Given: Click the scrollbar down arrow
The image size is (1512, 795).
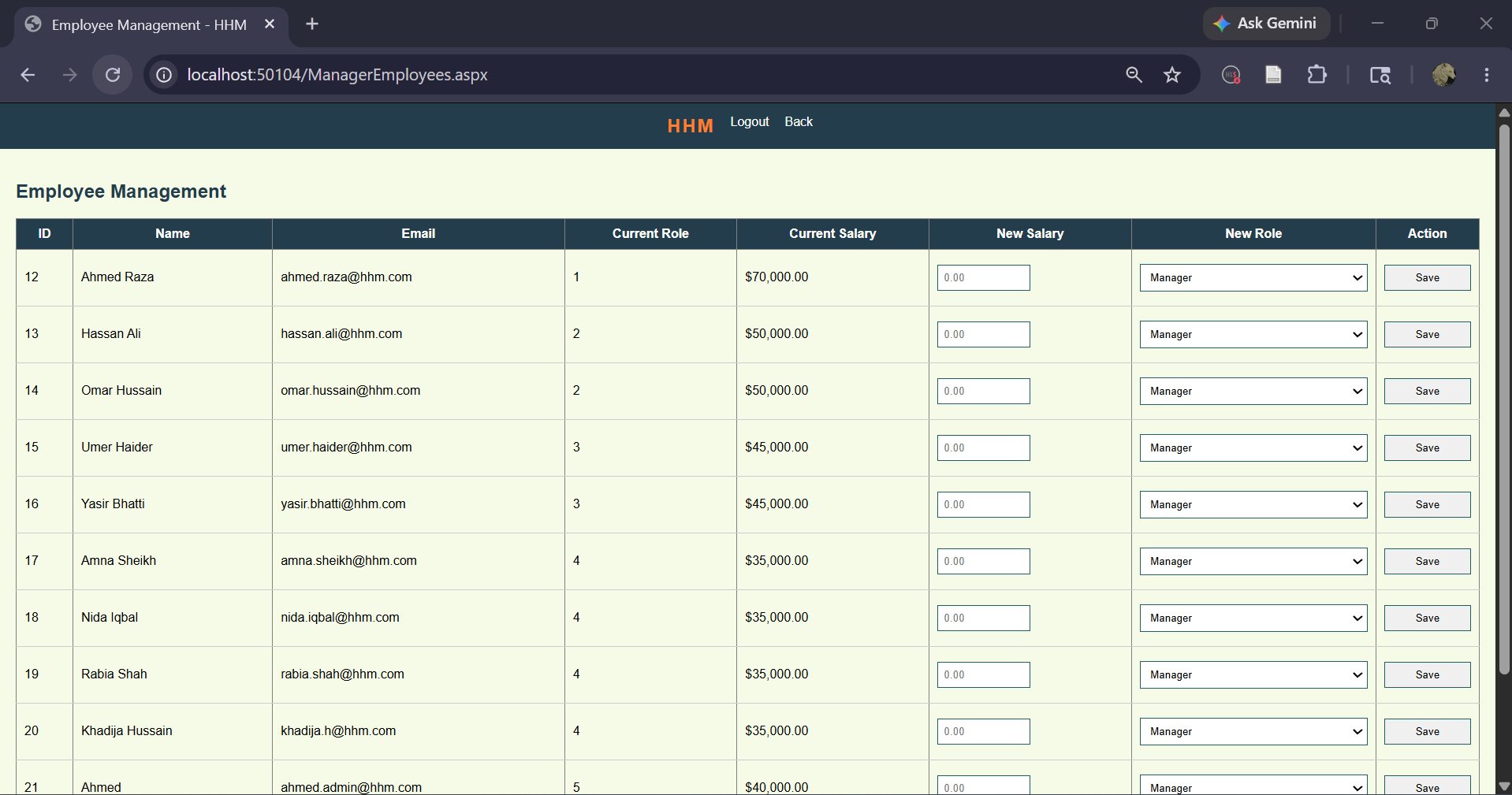Looking at the screenshot, I should (x=1504, y=786).
